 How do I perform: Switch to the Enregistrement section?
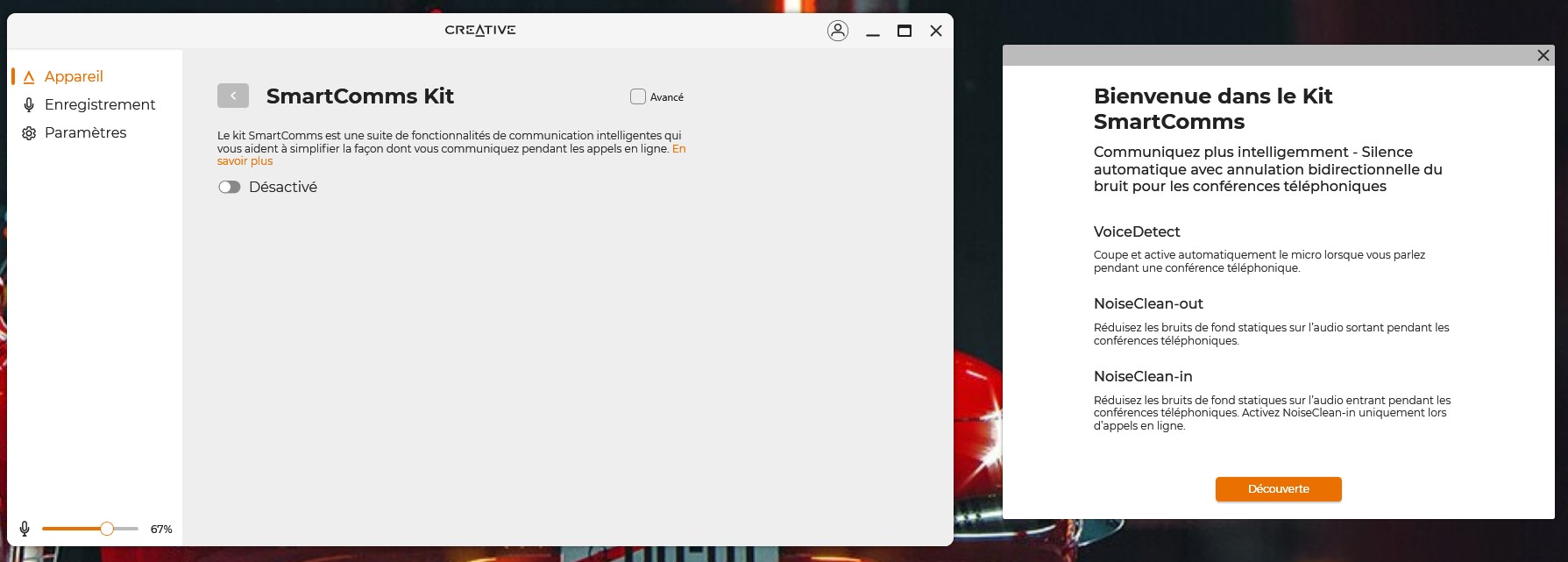tap(100, 105)
